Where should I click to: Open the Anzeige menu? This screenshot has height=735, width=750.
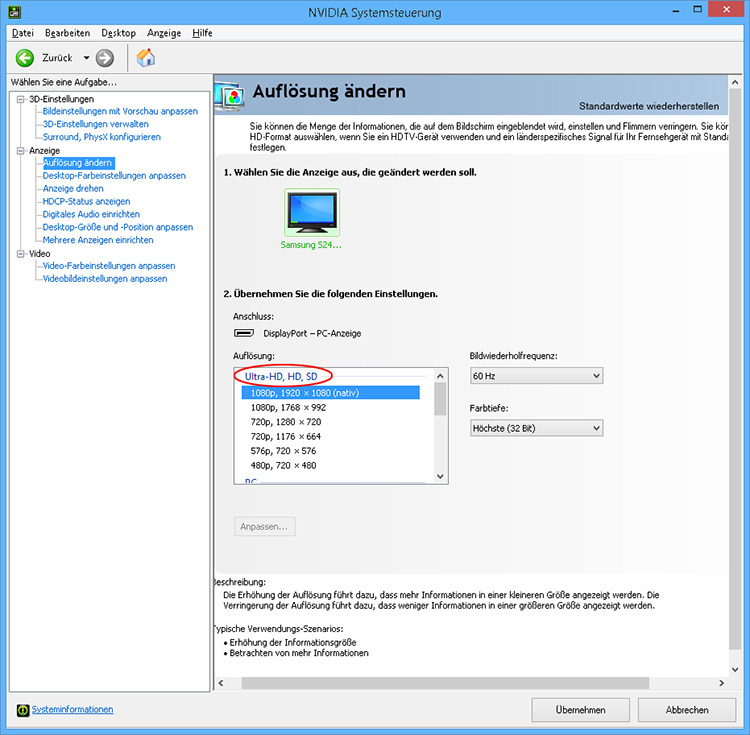(x=164, y=33)
